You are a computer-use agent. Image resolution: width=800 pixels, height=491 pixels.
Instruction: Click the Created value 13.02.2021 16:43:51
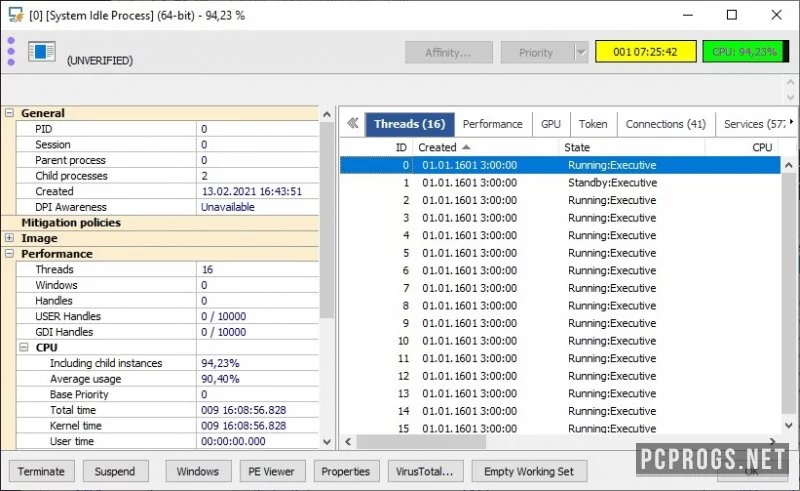[x=252, y=191]
